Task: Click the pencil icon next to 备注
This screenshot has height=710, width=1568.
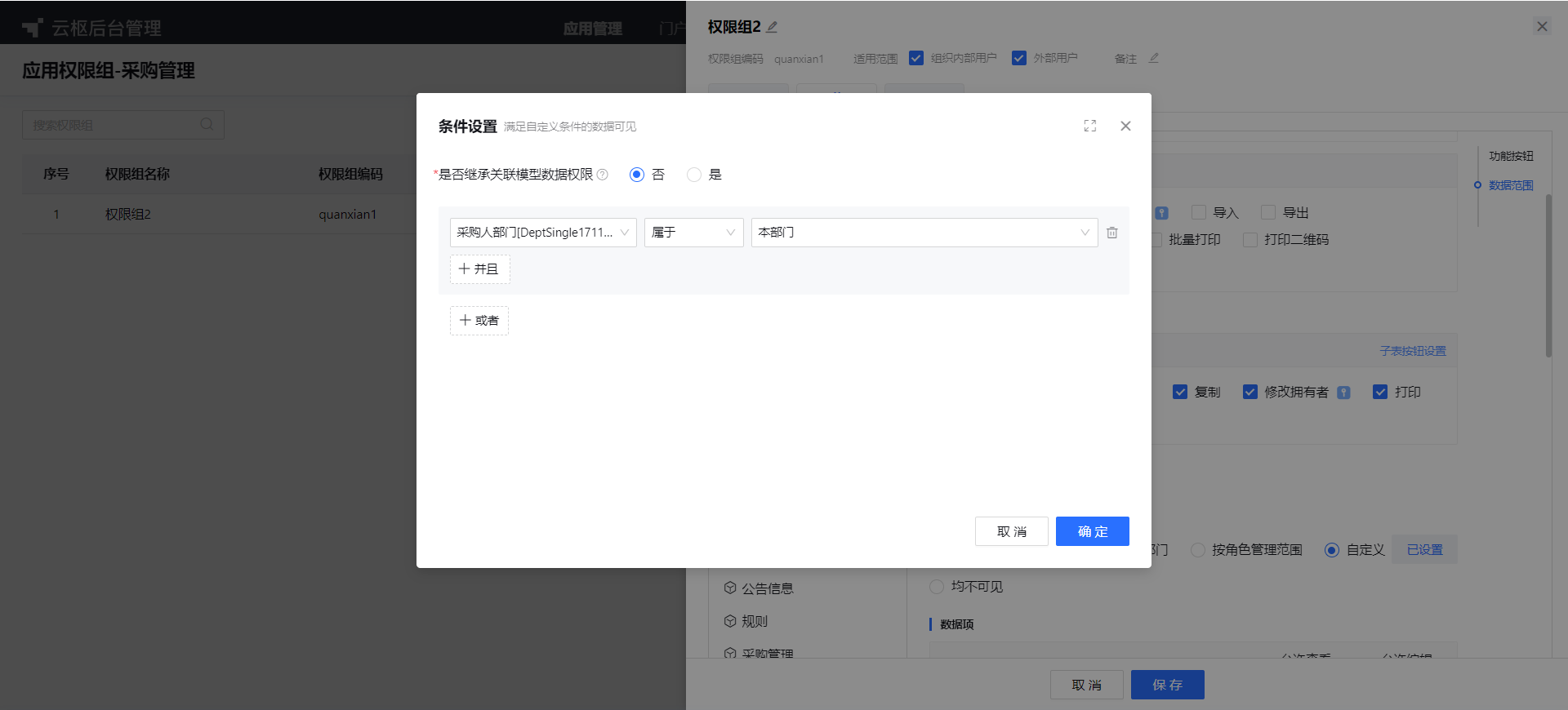Action: (1154, 58)
